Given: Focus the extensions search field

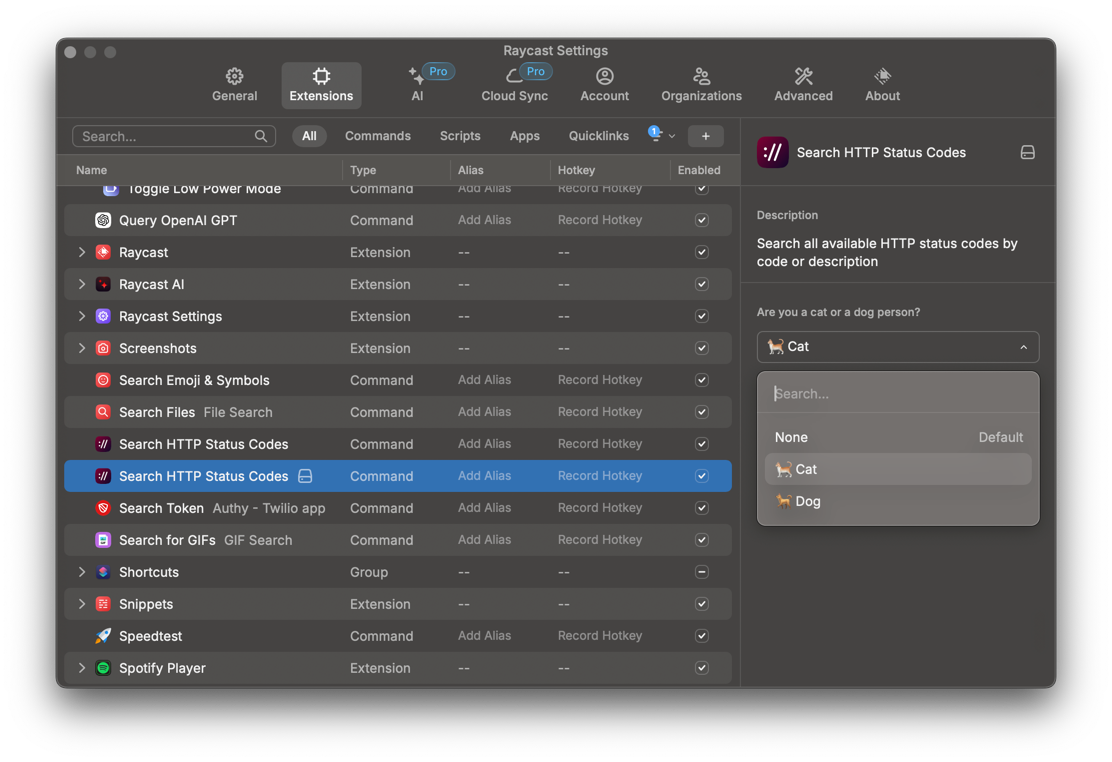Looking at the screenshot, I should click(x=174, y=136).
